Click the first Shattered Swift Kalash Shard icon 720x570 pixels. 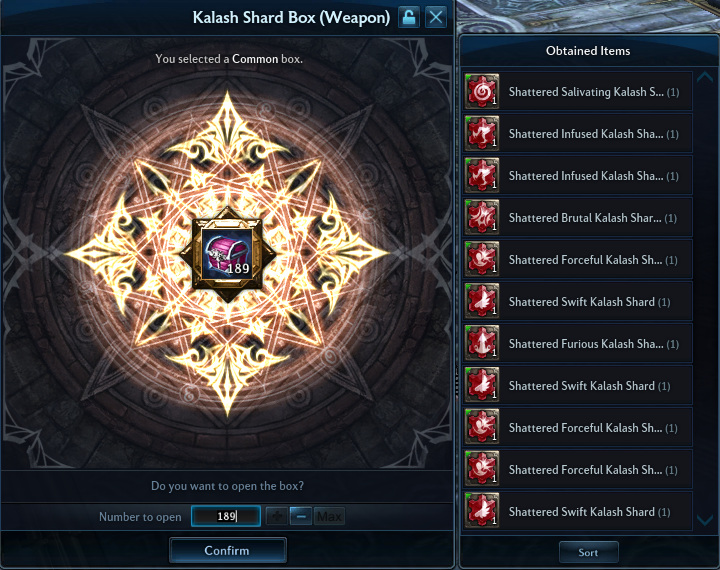click(x=482, y=301)
